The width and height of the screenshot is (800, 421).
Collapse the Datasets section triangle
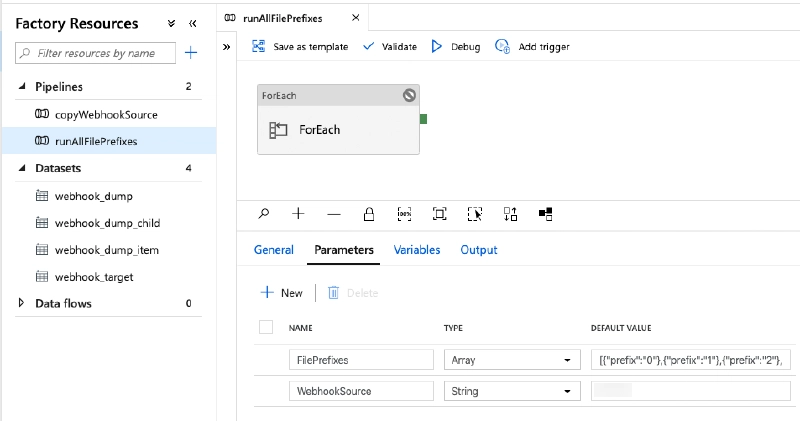point(21,167)
